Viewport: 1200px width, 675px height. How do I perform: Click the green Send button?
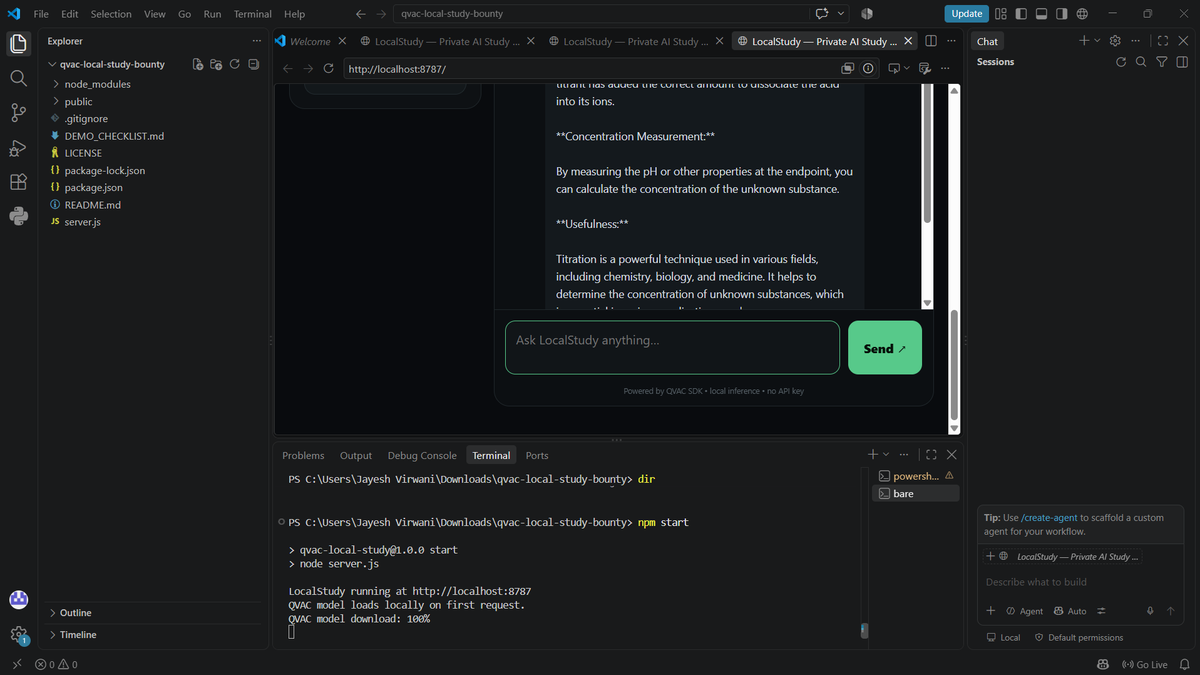point(885,348)
